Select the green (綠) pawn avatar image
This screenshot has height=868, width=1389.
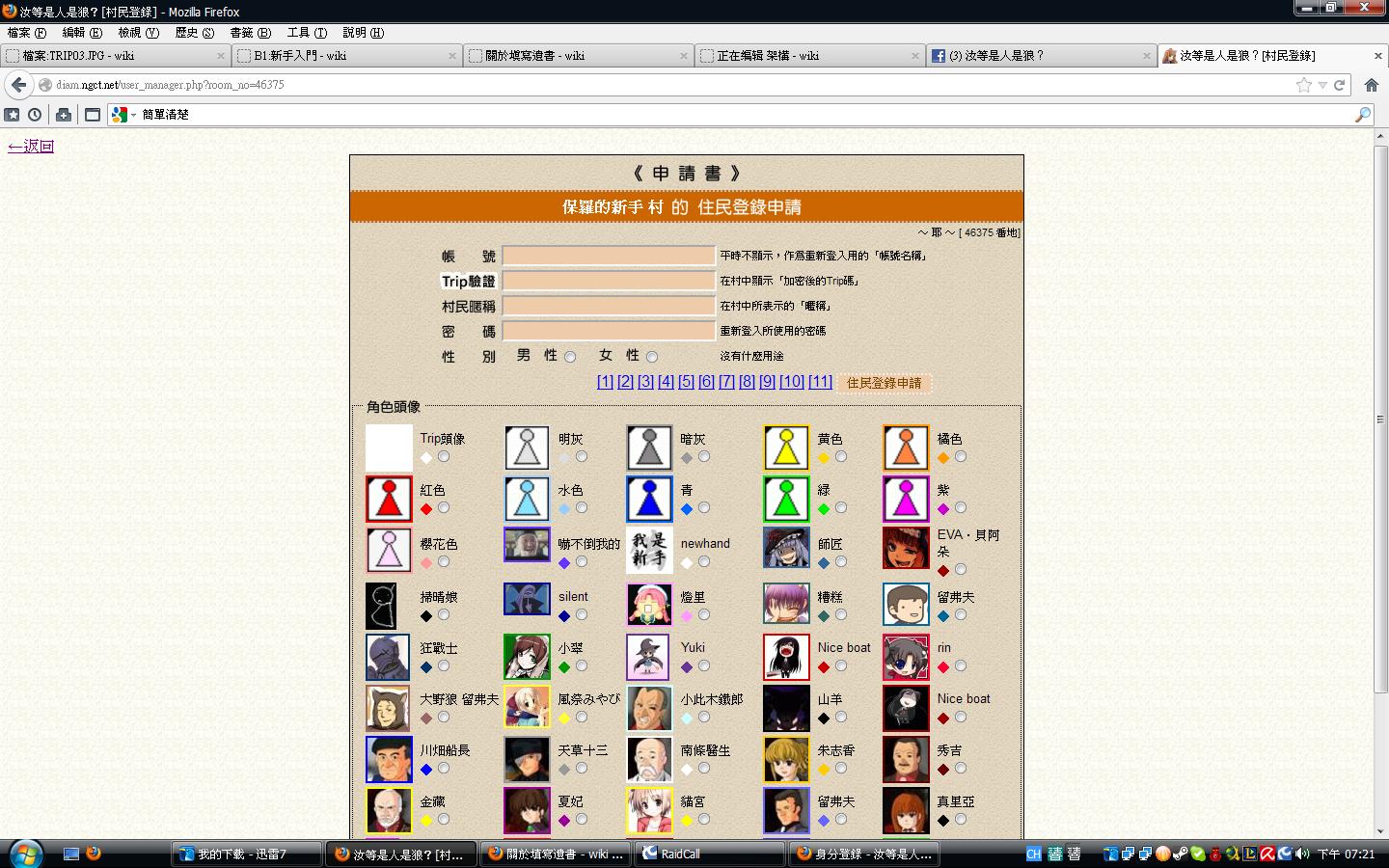coord(786,500)
